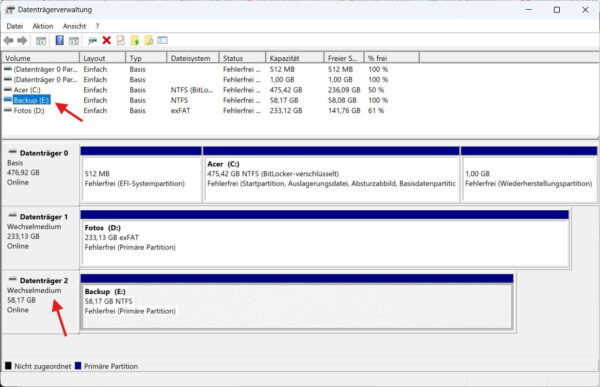Minimize the Datenträgerverwaltung window
This screenshot has width=600, height=387.
(x=529, y=10)
